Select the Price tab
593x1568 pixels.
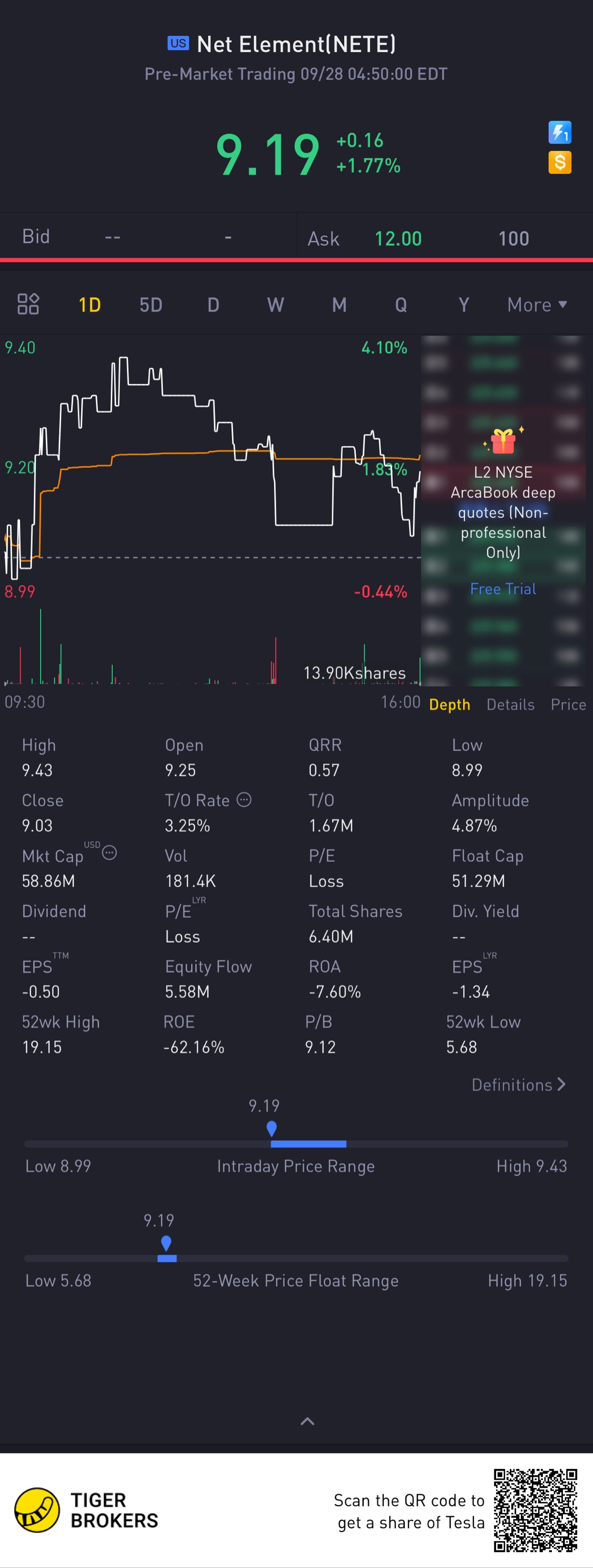click(x=567, y=704)
